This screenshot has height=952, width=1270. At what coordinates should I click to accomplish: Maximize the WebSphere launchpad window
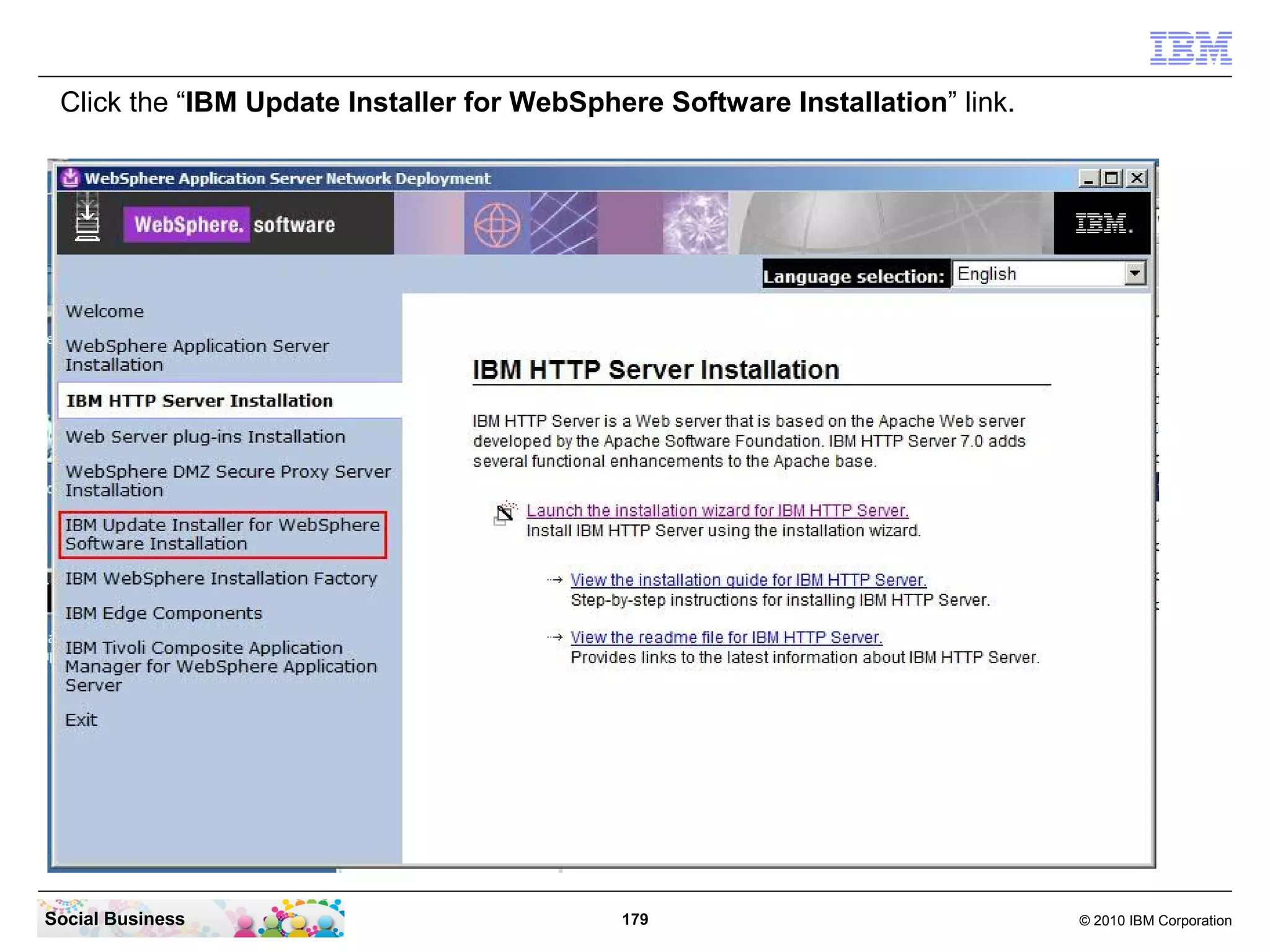[1111, 178]
